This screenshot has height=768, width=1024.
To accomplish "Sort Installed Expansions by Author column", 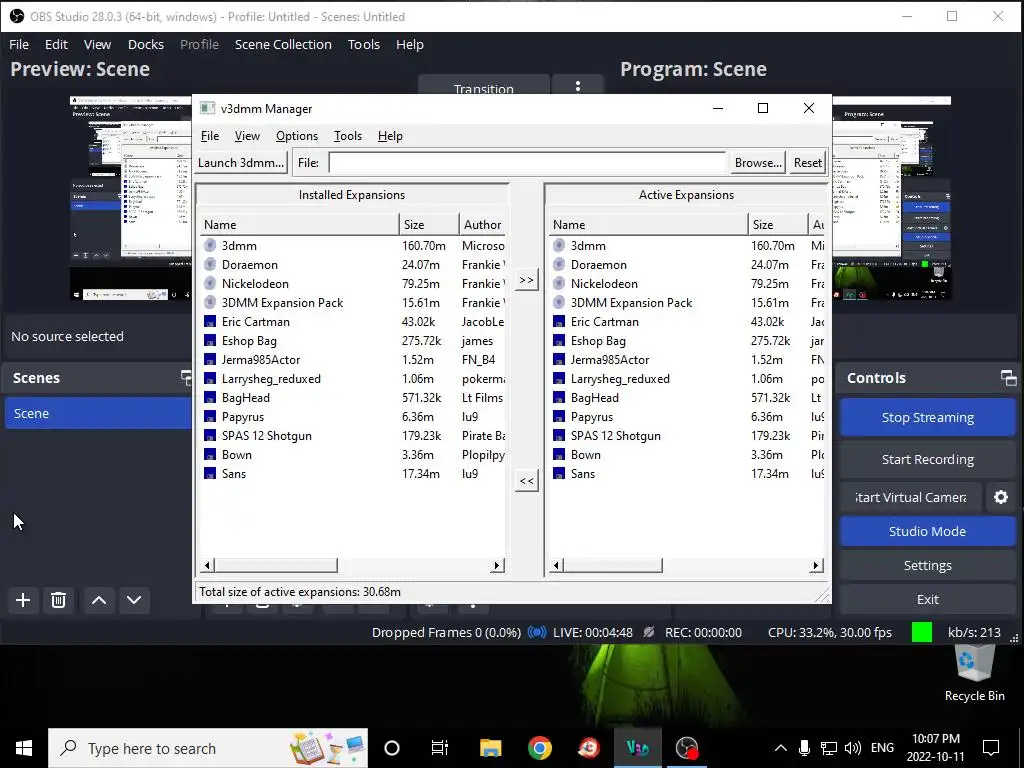I will [x=483, y=225].
